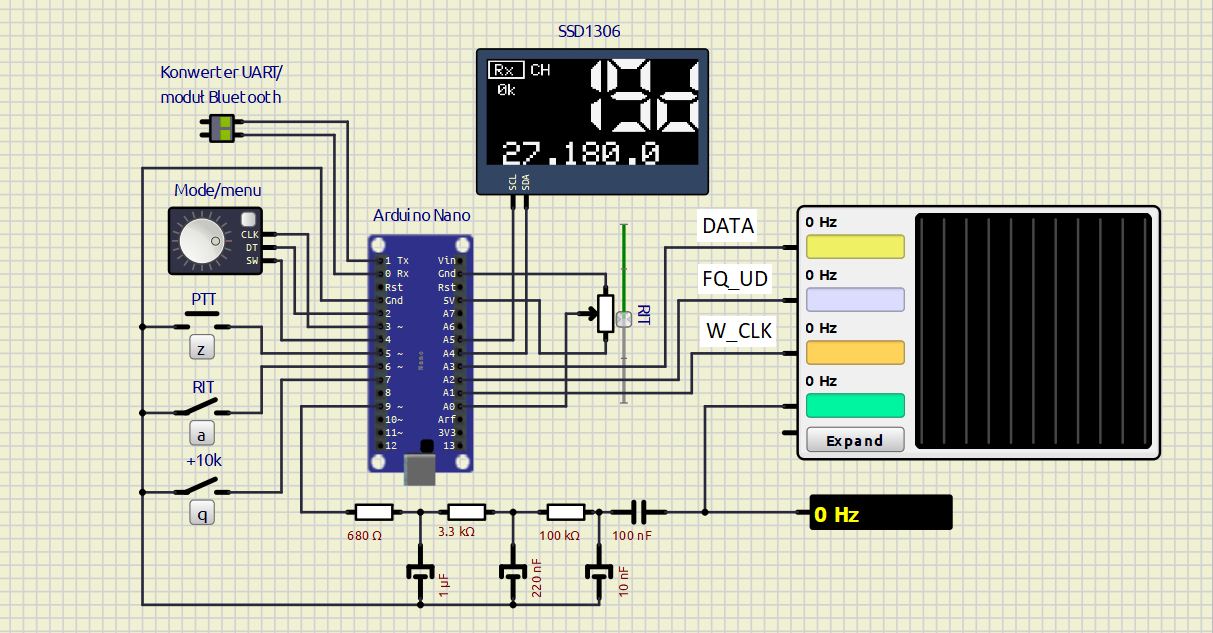The image size is (1213, 633).
Task: Click the +10k label text
Action: [x=203, y=462]
